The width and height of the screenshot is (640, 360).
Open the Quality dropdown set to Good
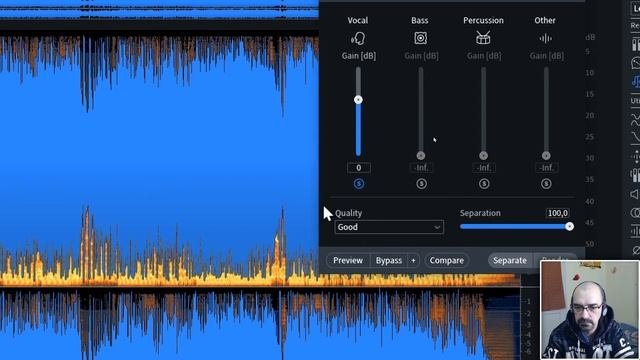point(389,227)
